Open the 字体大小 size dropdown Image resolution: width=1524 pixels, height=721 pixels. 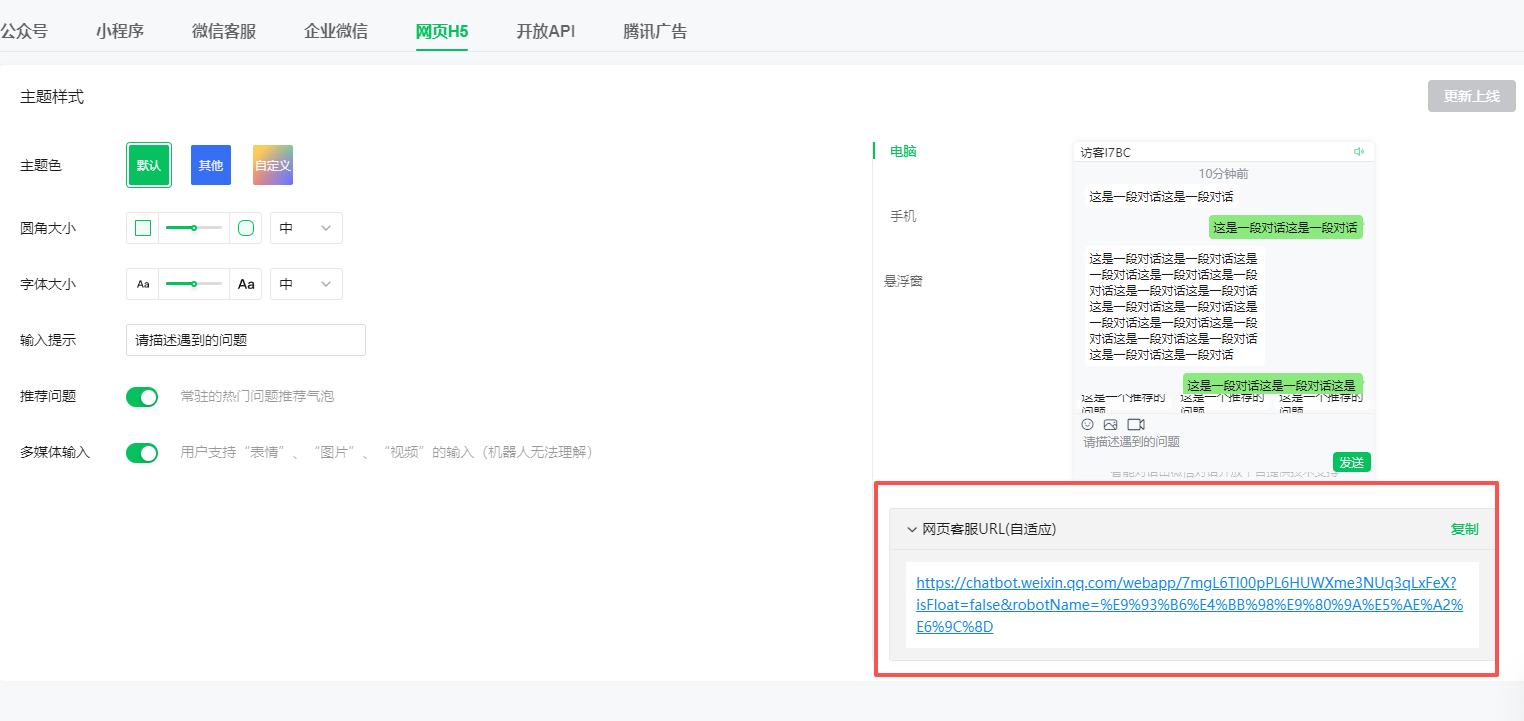(x=306, y=284)
